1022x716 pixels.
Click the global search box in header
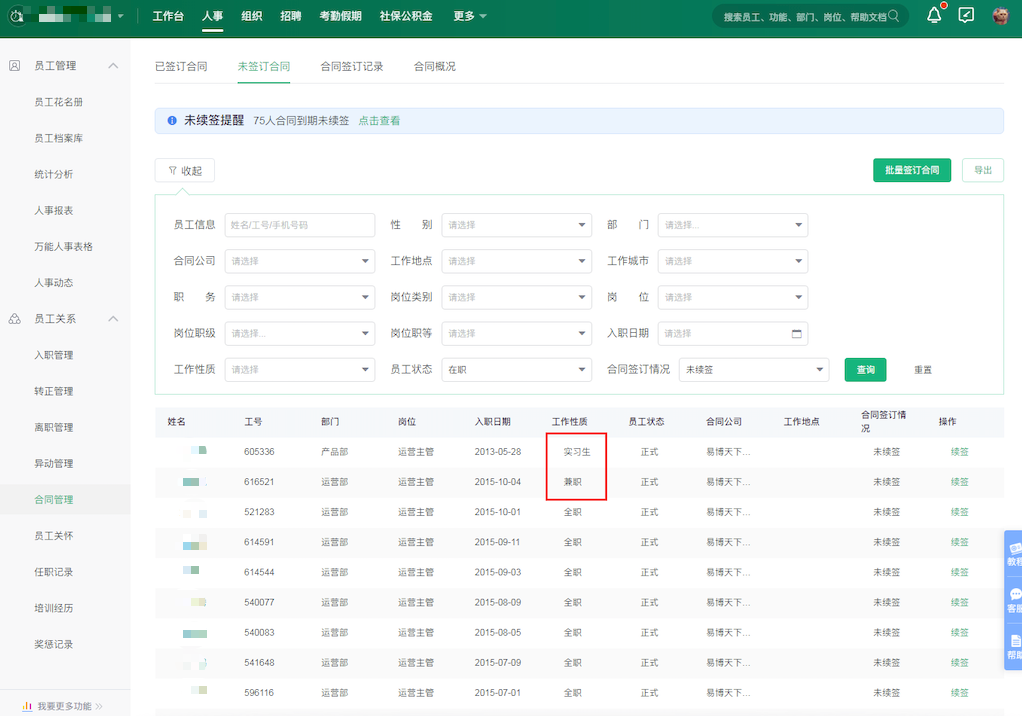click(810, 16)
